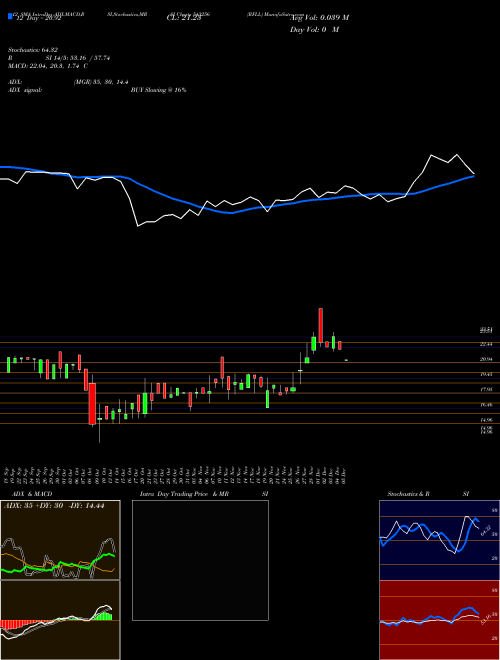Viewport: 500px width, 660px height.
Task: Click the 19.45 price axis label
Action: click(x=486, y=374)
